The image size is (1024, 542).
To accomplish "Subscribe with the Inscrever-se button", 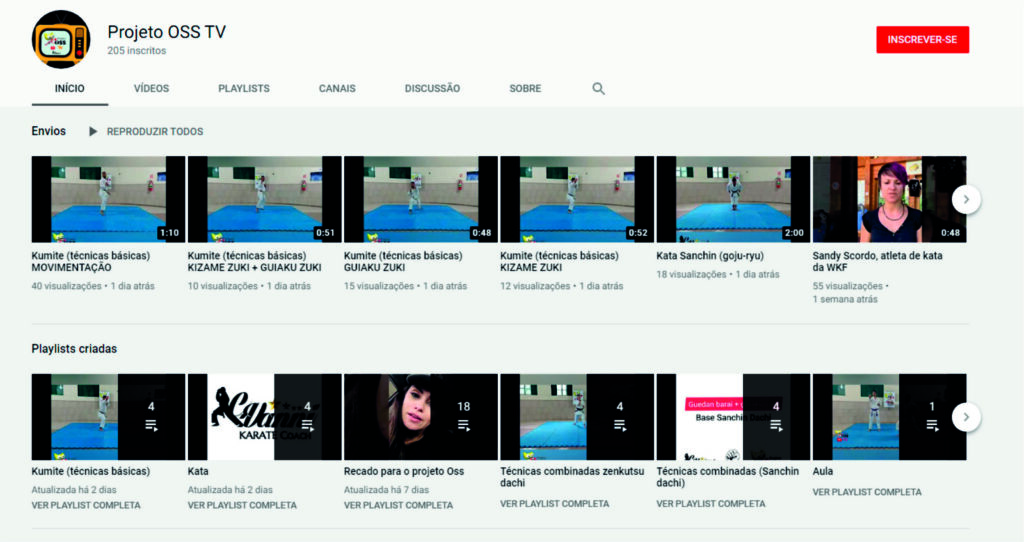I will (x=922, y=39).
